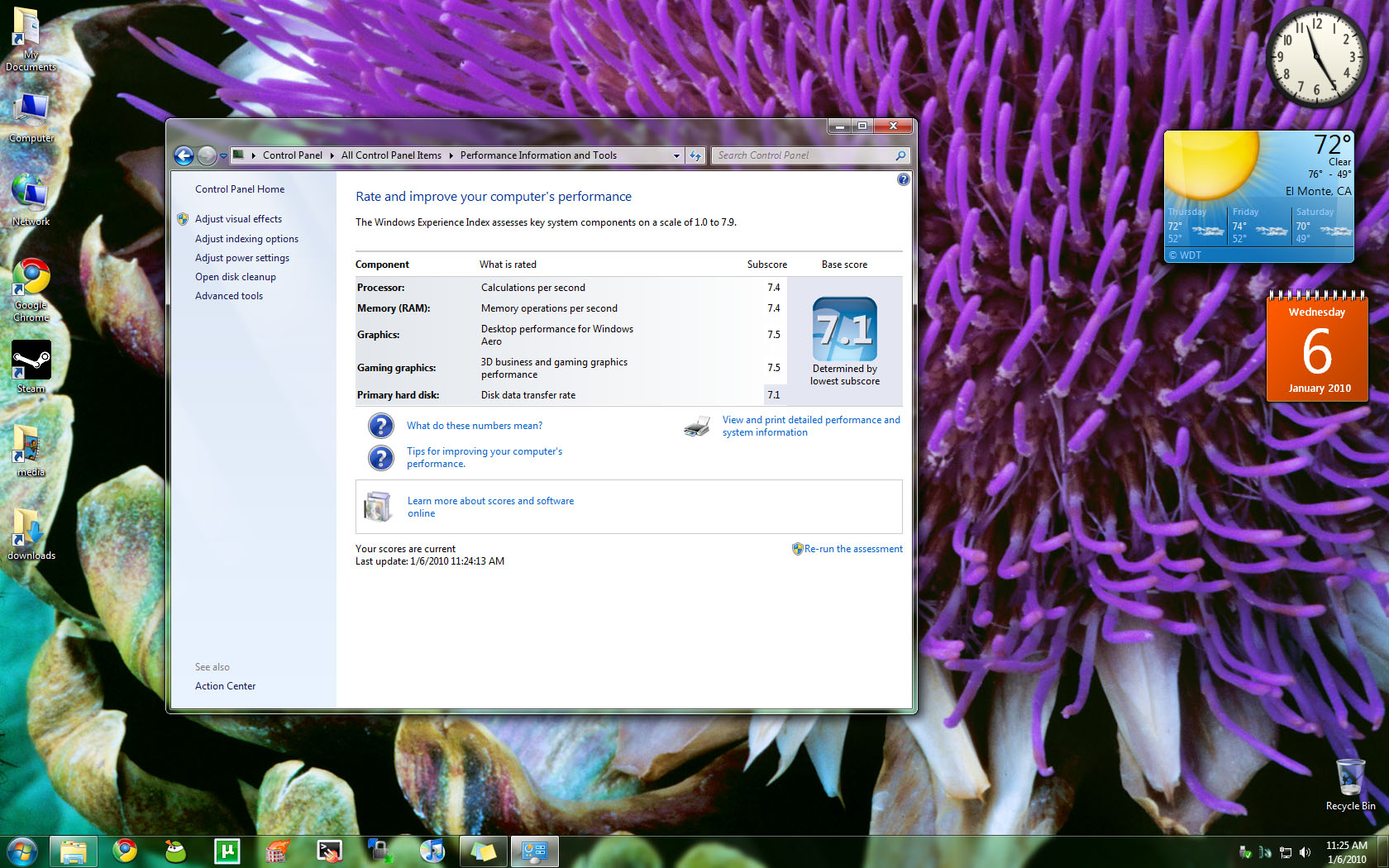The height and width of the screenshot is (868, 1389).
Task: Open Adjust power settings
Action: [242, 258]
